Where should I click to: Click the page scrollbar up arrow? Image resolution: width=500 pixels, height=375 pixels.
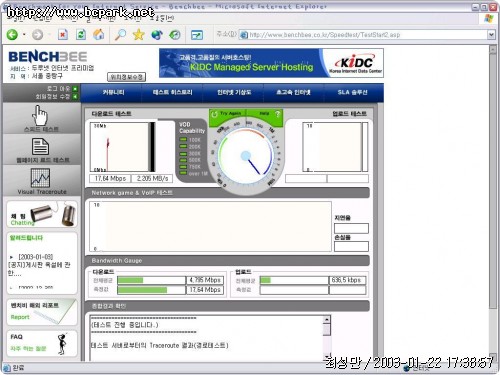[x=493, y=49]
